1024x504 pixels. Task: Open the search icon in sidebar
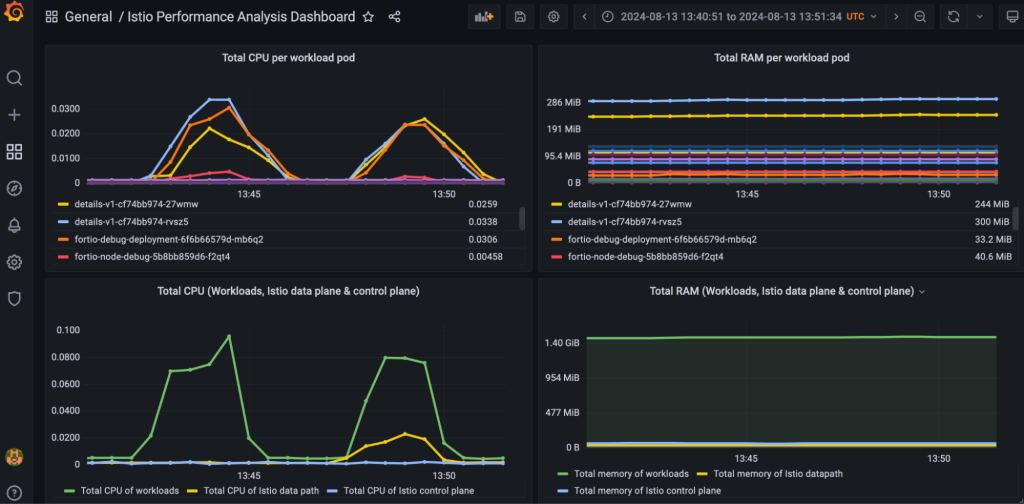[x=14, y=78]
